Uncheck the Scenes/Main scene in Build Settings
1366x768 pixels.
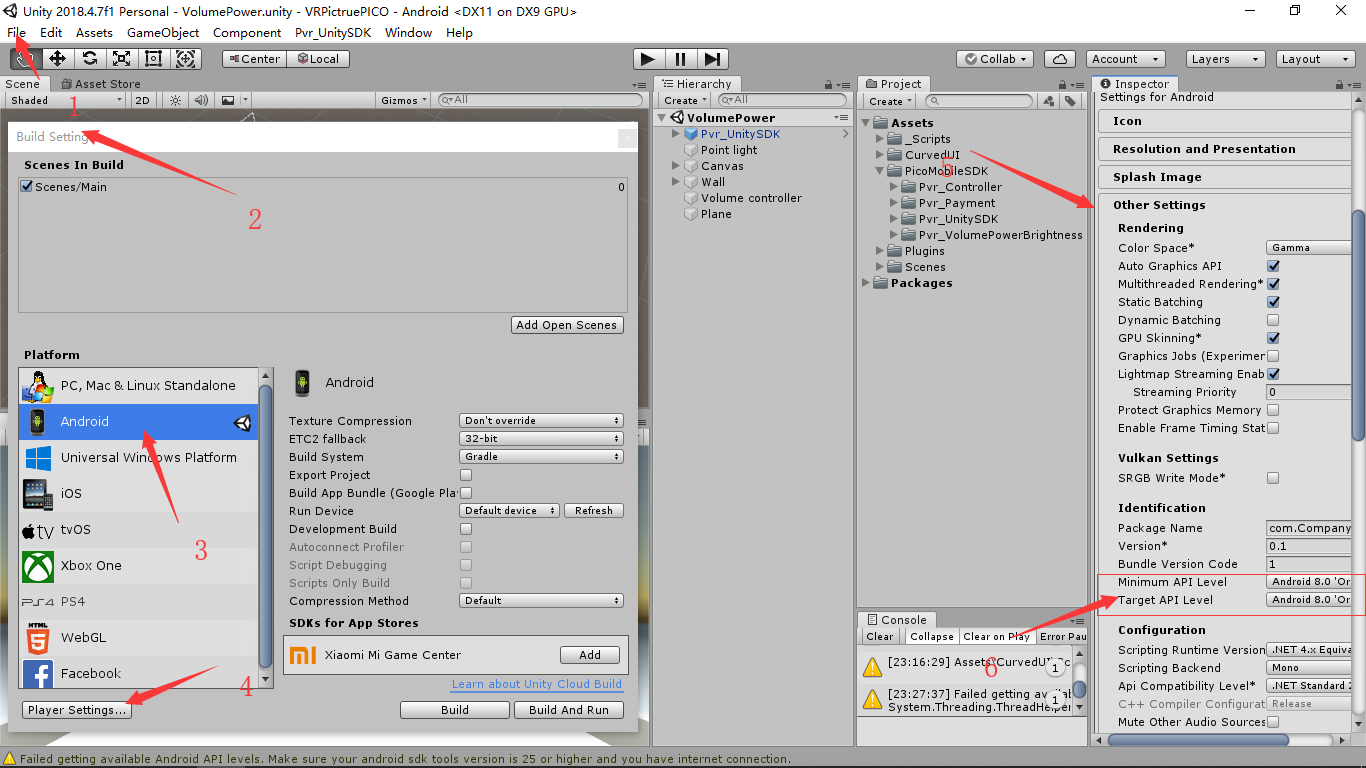(25, 186)
